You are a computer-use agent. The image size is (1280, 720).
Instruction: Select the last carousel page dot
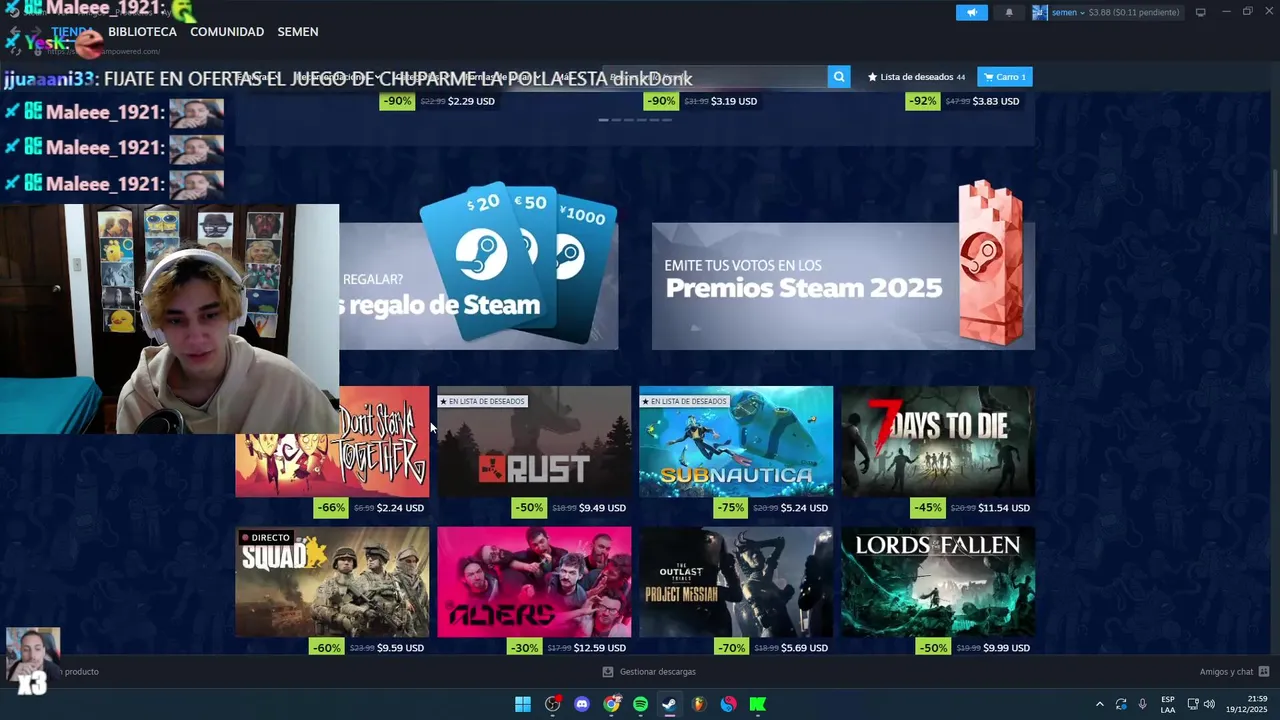click(x=667, y=120)
